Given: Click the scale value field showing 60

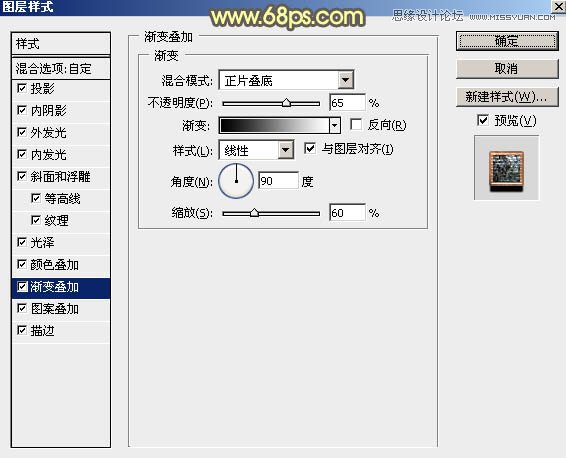Looking at the screenshot, I should tap(347, 213).
